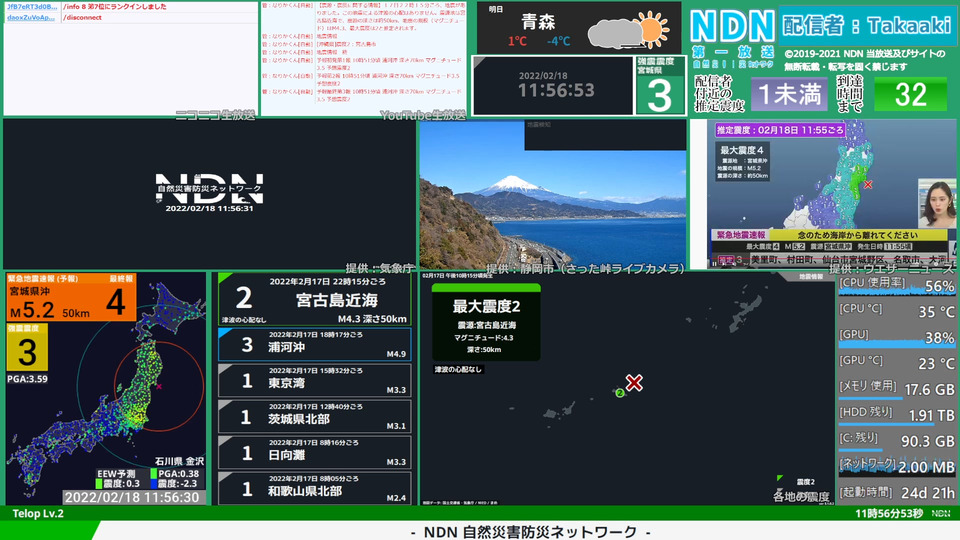This screenshot has width=960, height=540.
Task: Open the Mount Fuji live camera view
Action: click(552, 194)
